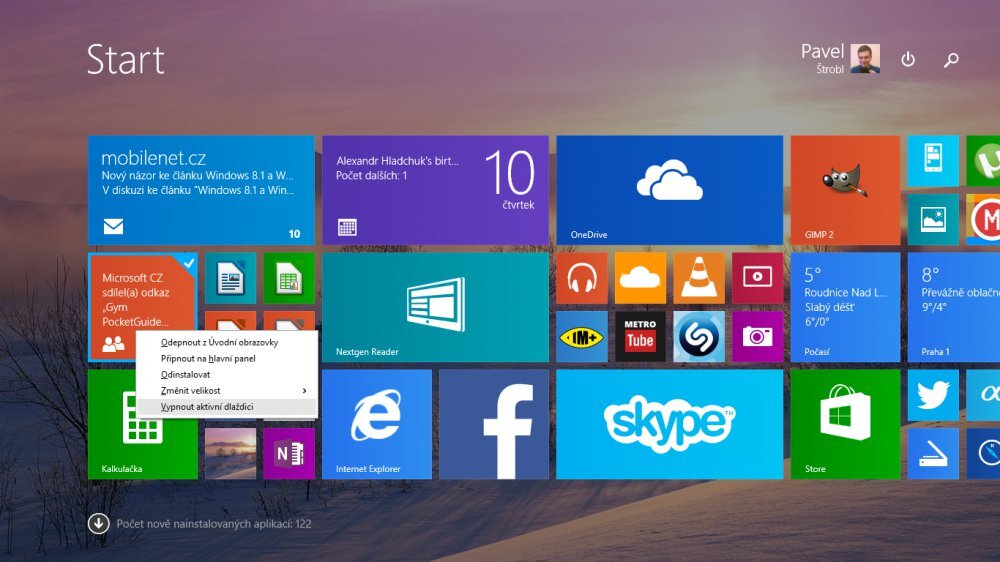Show all apps with down arrow

point(98,524)
